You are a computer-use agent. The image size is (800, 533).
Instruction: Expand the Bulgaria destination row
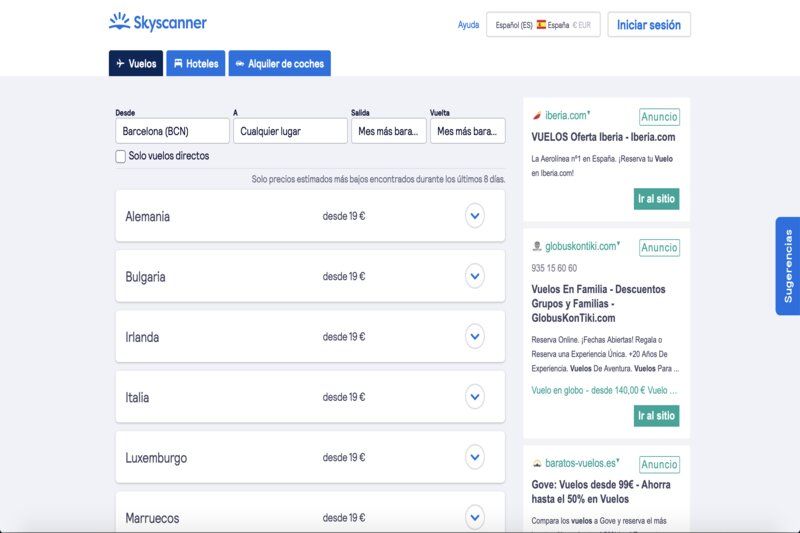click(x=474, y=276)
